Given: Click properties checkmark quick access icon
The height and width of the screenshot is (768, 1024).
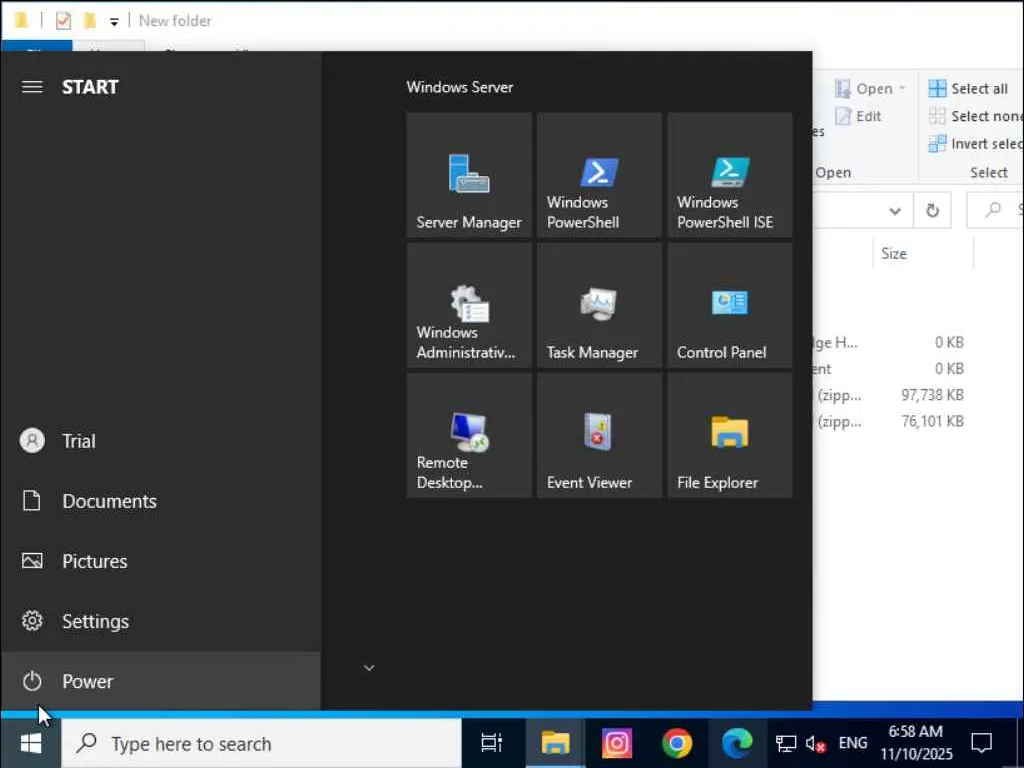Looking at the screenshot, I should [x=63, y=21].
